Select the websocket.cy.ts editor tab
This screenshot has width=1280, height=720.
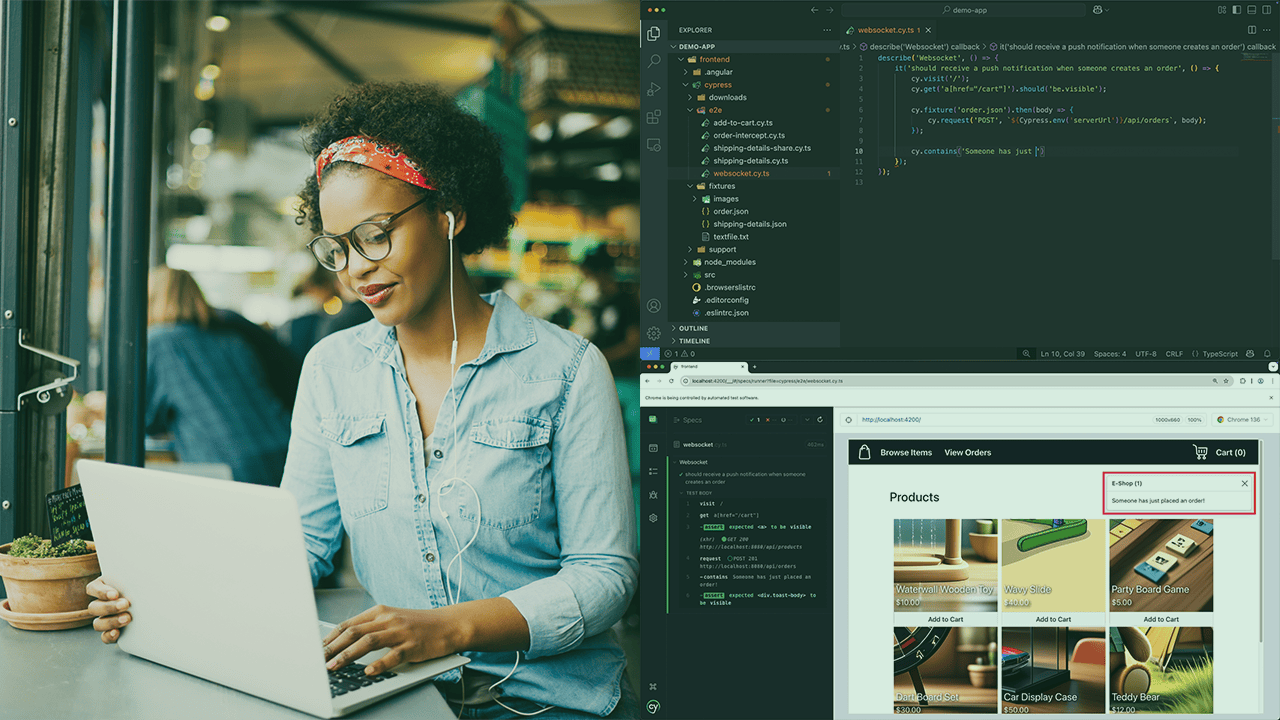(890, 30)
